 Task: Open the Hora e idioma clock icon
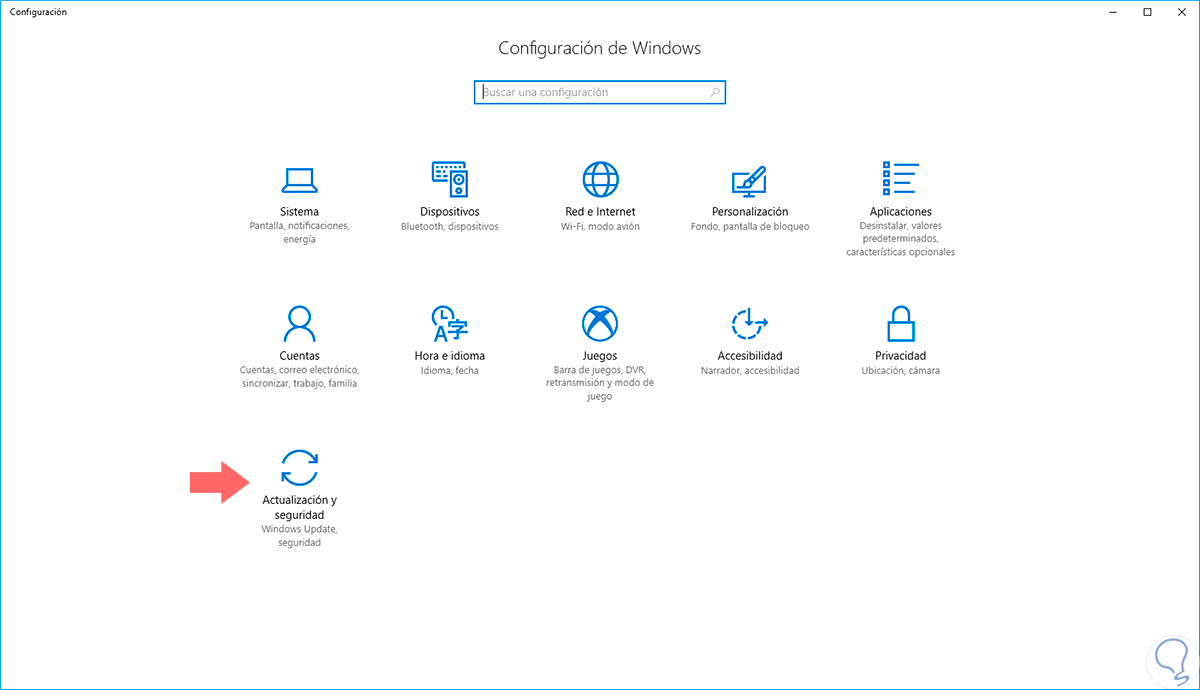[450, 323]
